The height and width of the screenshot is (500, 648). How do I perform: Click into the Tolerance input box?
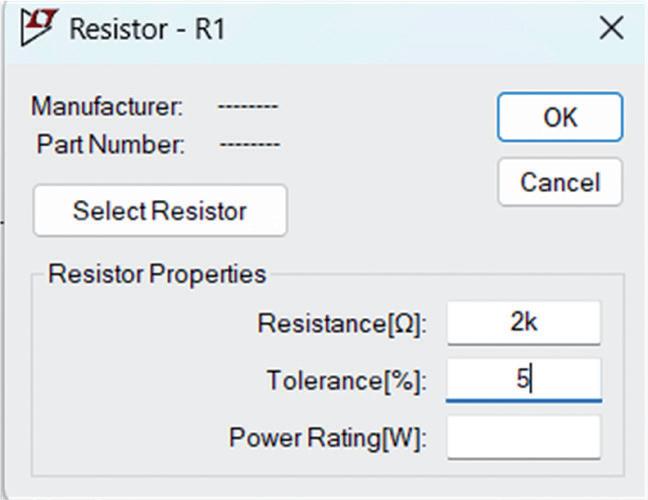coord(523,380)
